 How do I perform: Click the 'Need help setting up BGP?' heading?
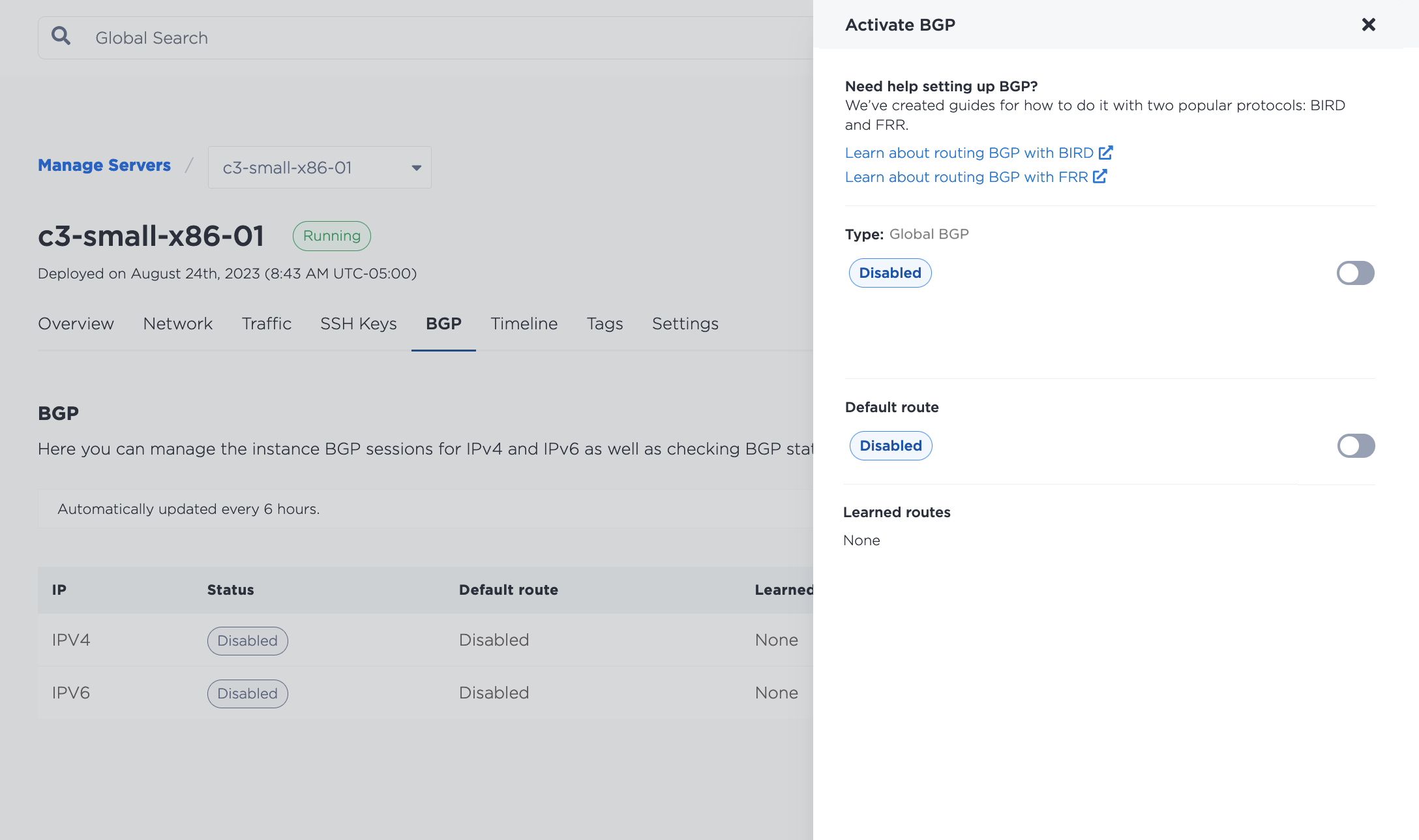pos(941,86)
